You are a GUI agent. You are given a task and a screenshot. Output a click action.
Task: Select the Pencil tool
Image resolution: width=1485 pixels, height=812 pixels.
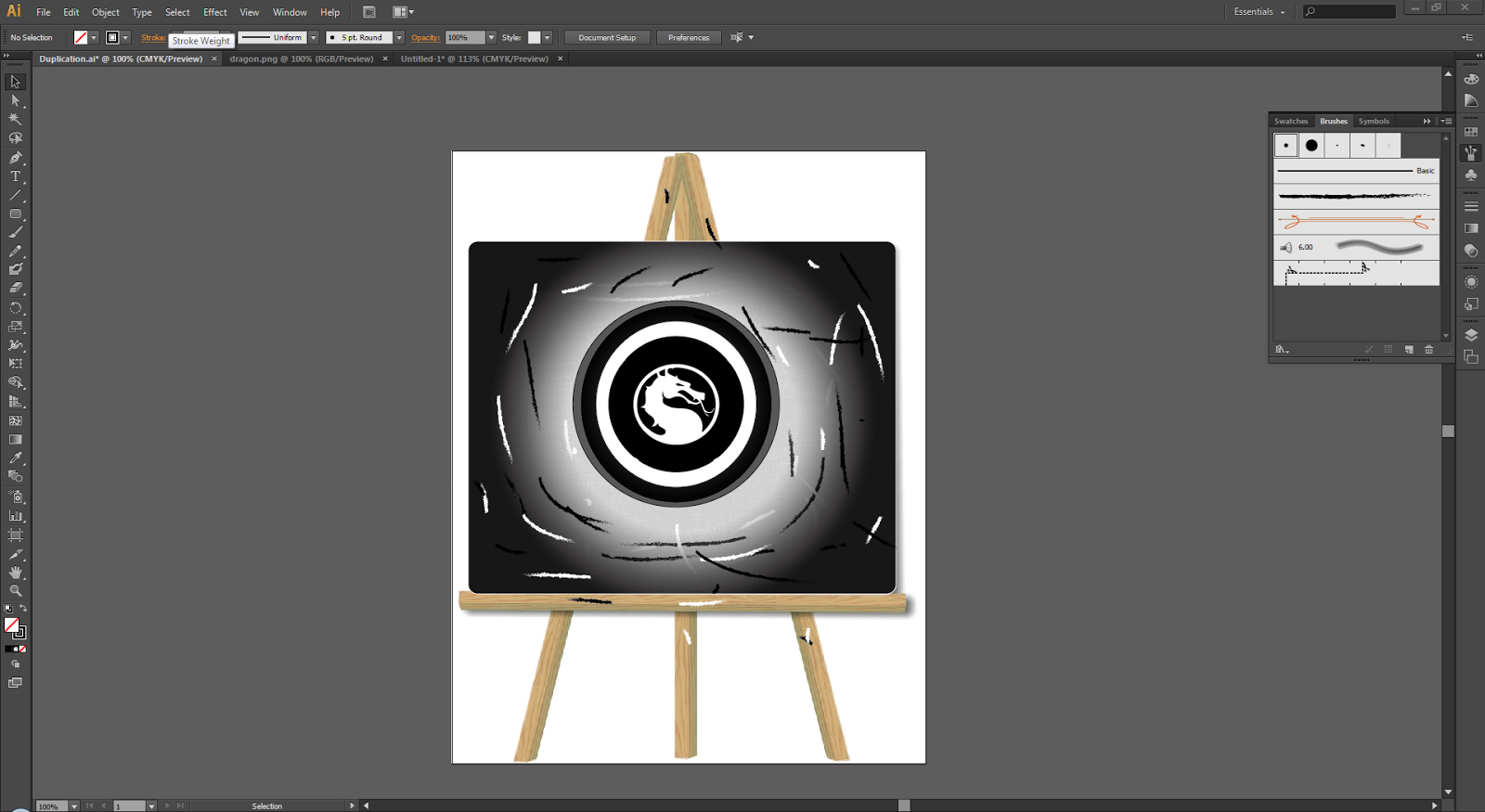(15, 251)
